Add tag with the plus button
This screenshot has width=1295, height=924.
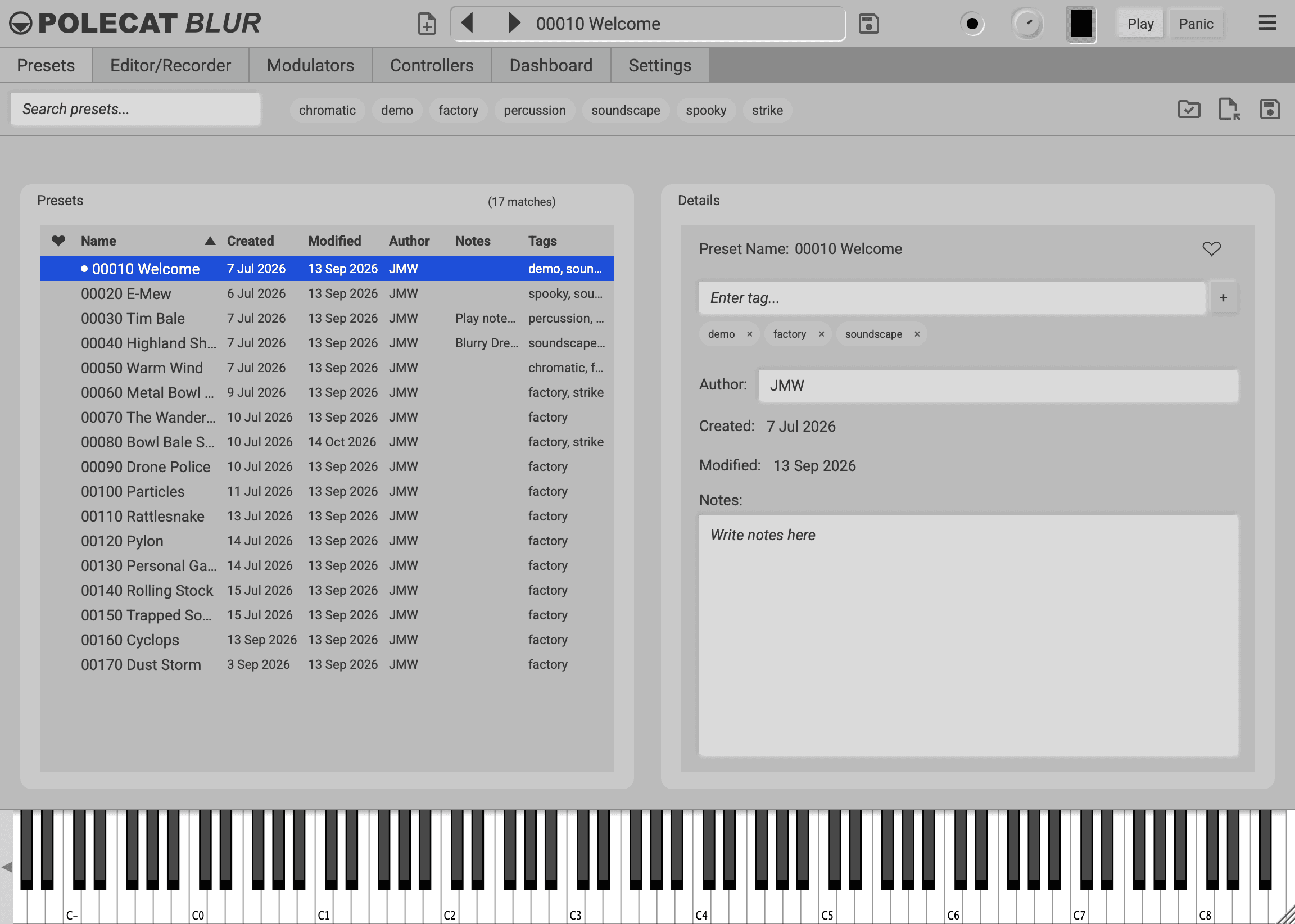pos(1223,297)
